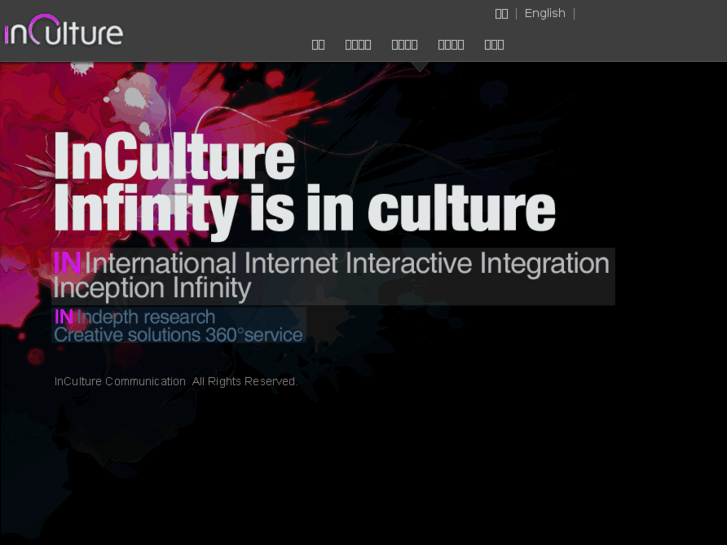The height and width of the screenshot is (545, 727).
Task: Click the 'Inception Infinity' text line
Action: tap(152, 288)
